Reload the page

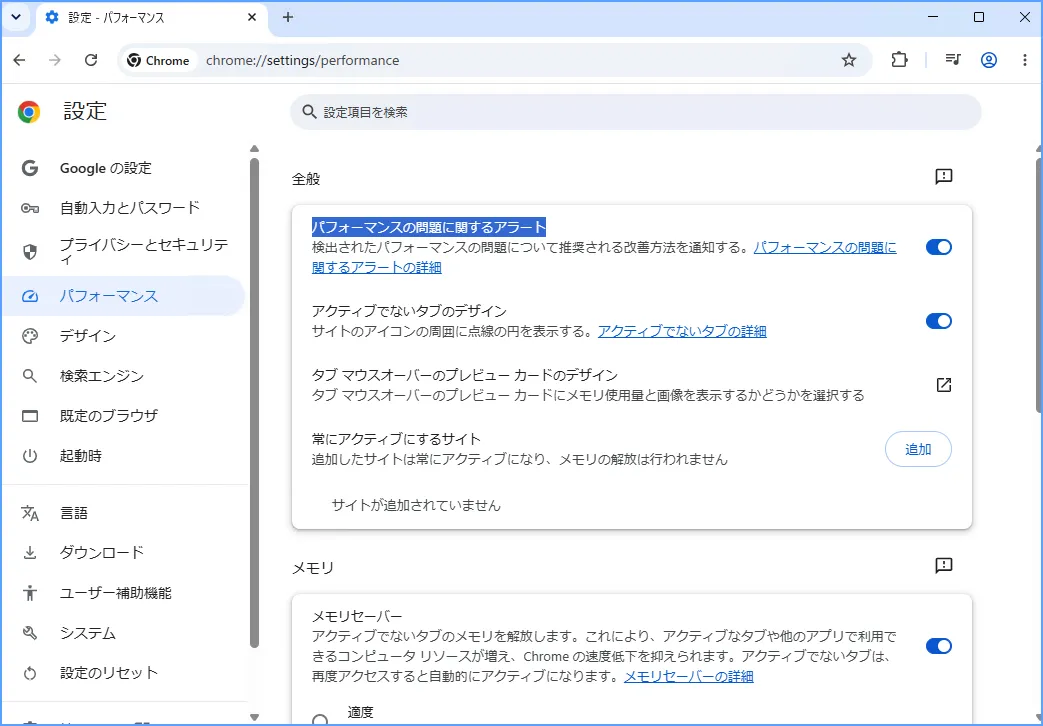point(91,60)
